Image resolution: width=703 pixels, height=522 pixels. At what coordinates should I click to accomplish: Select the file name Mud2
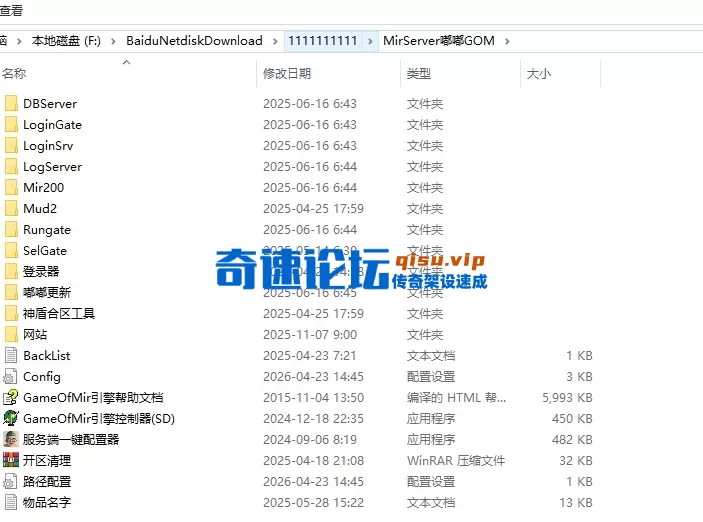[40, 209]
